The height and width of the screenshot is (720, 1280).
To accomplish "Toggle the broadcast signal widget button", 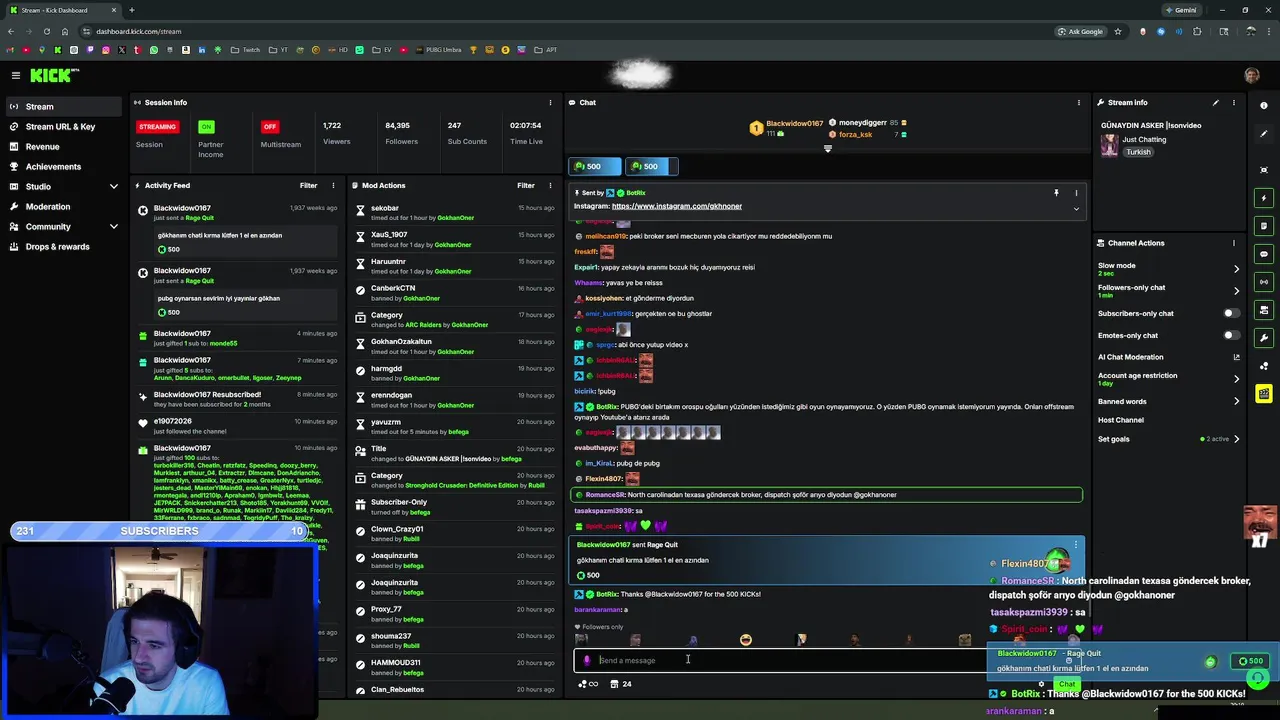I will (x=1264, y=282).
